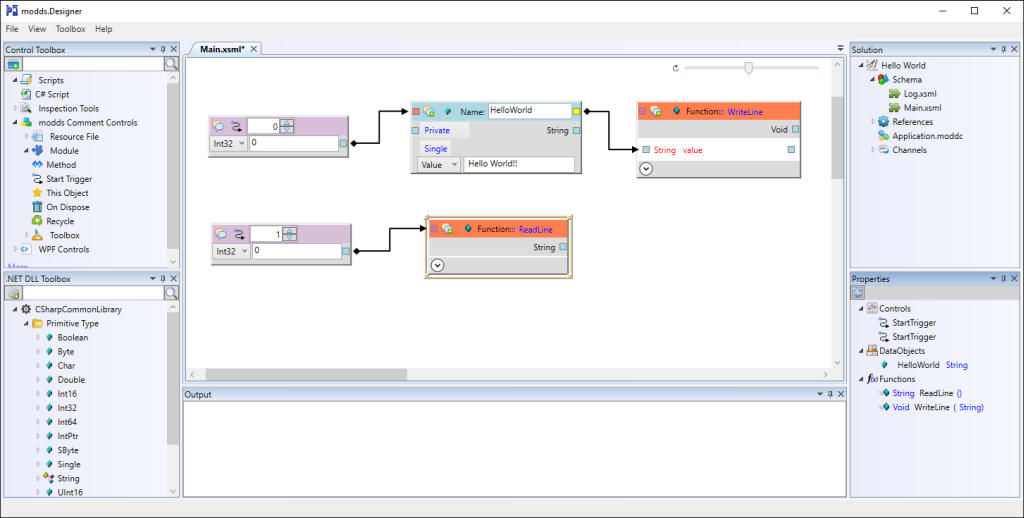Click the canvas vertical scrollbar thumb
The image size is (1024, 518).
[837, 138]
